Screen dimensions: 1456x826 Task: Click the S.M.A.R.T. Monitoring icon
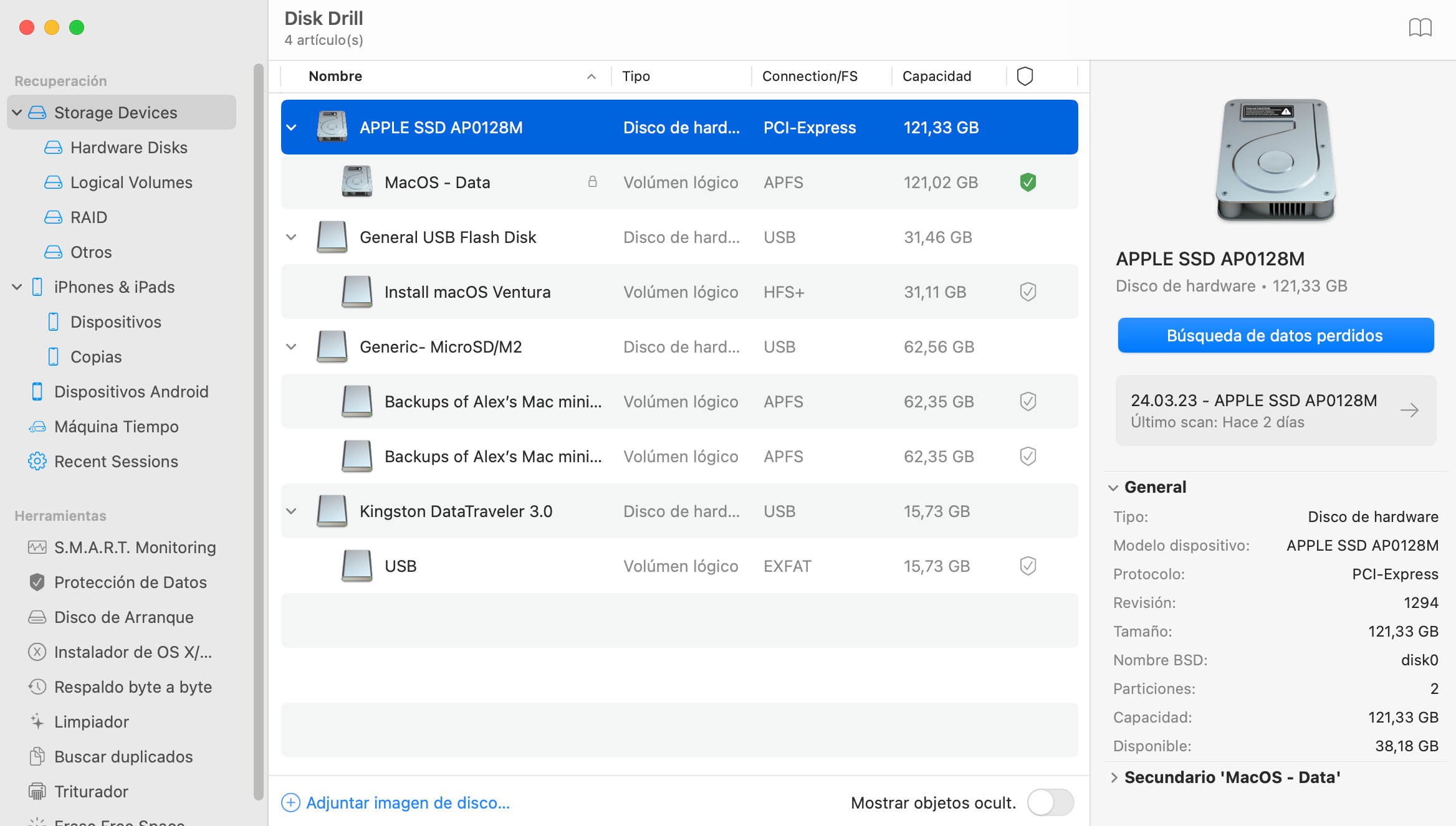point(37,547)
